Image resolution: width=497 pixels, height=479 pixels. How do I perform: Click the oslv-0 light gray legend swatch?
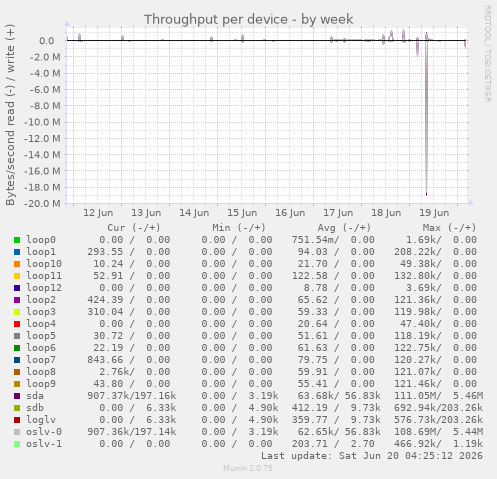17,432
